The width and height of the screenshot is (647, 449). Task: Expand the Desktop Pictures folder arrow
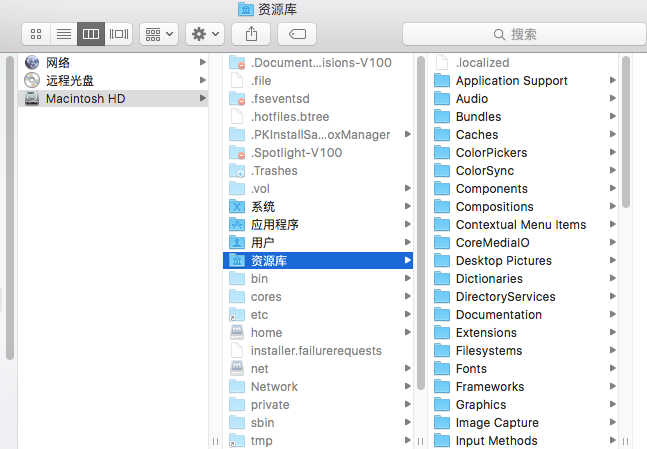[x=613, y=260]
